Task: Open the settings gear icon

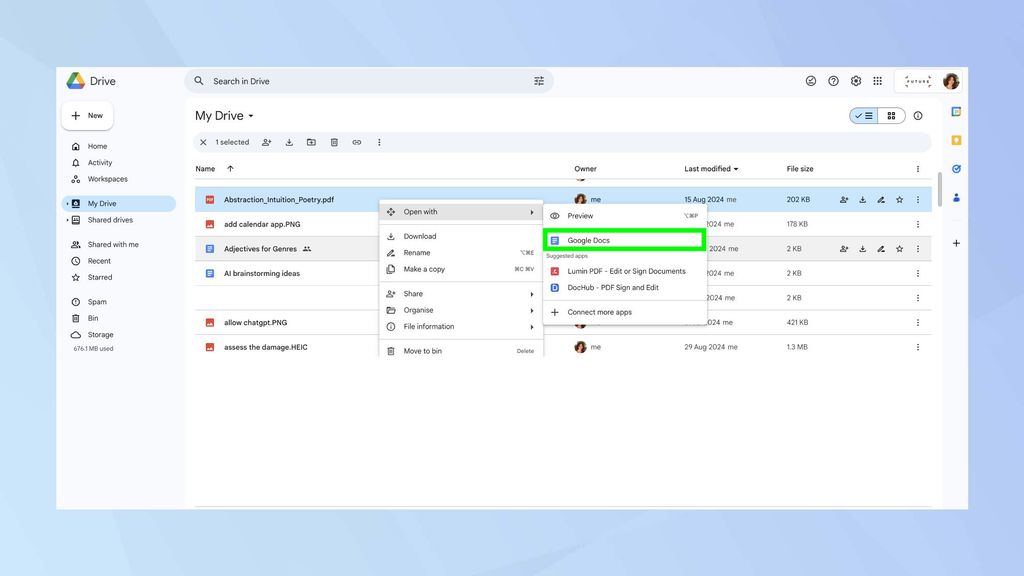Action: (x=856, y=81)
